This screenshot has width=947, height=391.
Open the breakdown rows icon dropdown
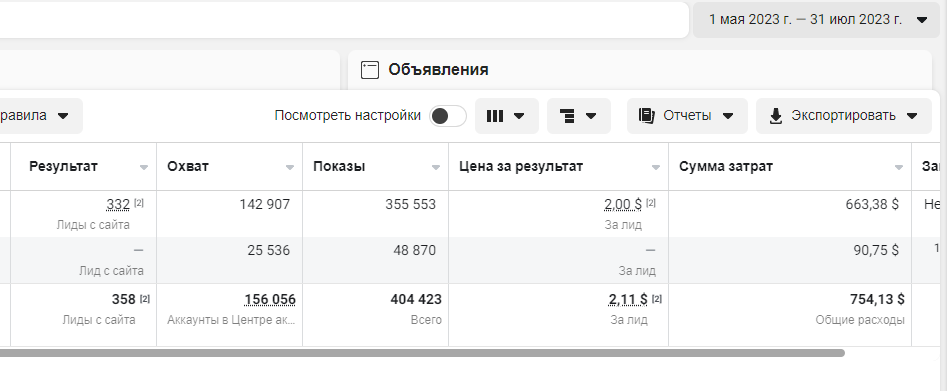point(568,116)
